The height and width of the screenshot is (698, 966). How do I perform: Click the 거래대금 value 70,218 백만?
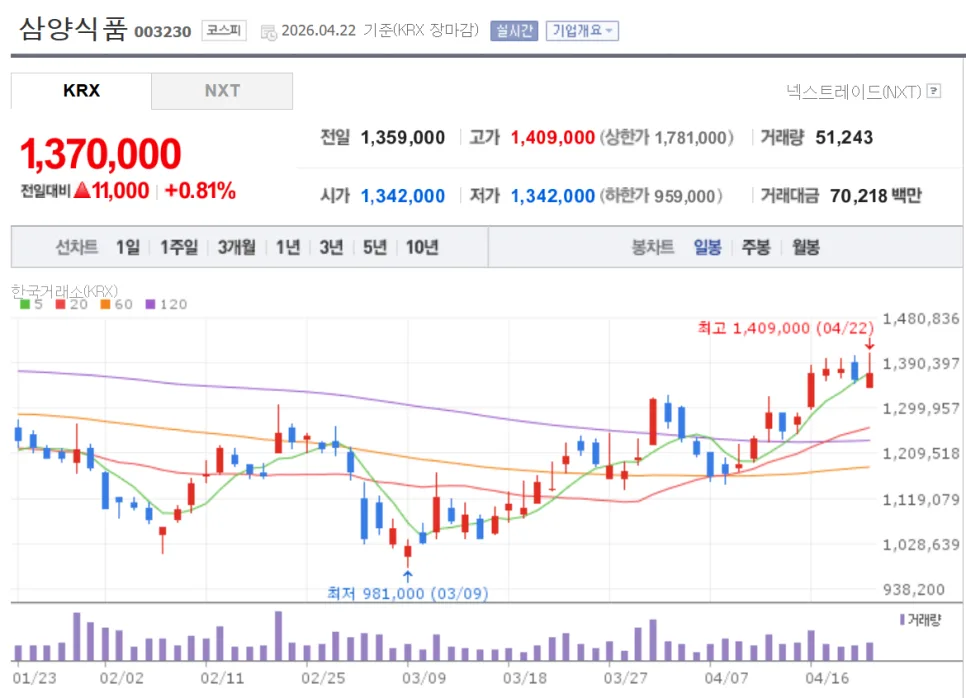(x=875, y=196)
